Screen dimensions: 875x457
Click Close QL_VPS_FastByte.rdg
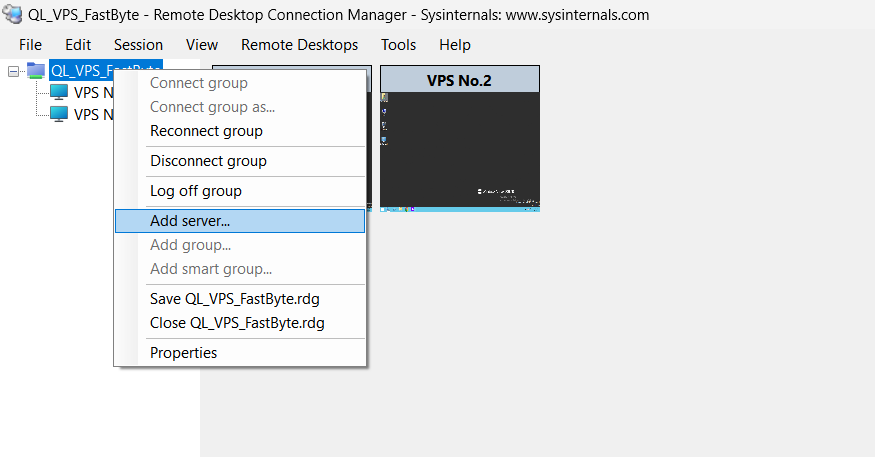pos(240,323)
